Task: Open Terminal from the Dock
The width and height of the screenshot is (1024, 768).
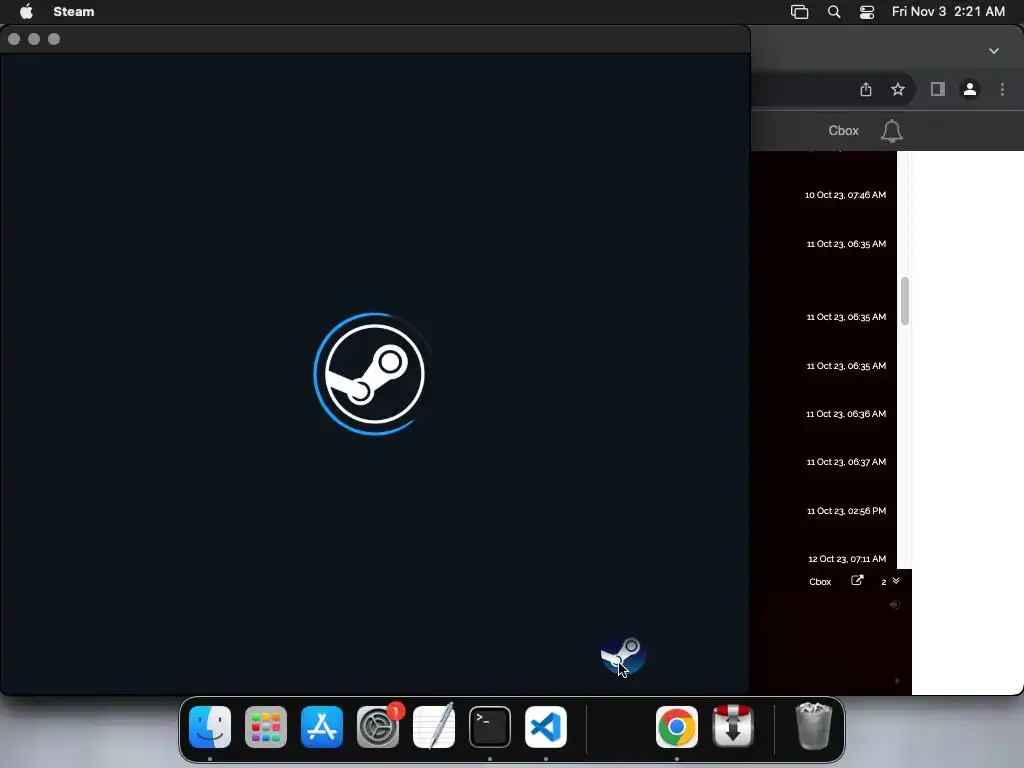Action: [x=490, y=727]
